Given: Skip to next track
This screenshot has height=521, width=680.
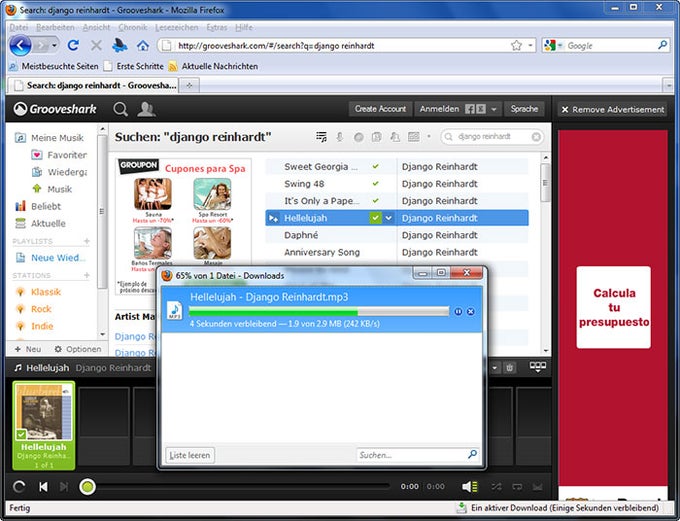Looking at the screenshot, I should [64, 487].
